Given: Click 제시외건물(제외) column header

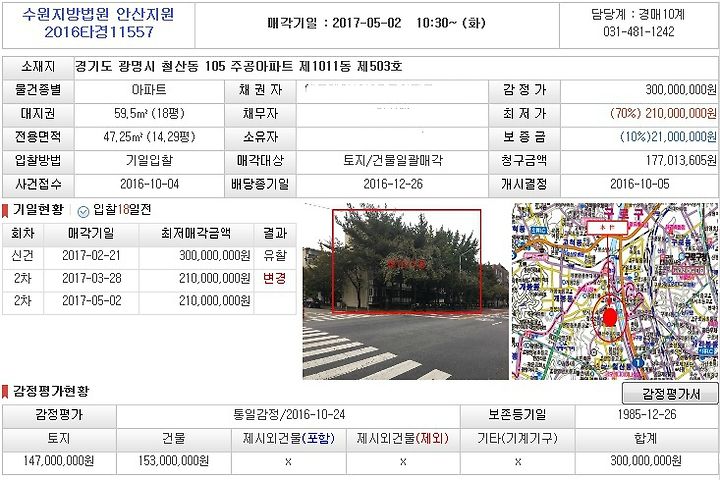Looking at the screenshot, I should [x=403, y=440].
